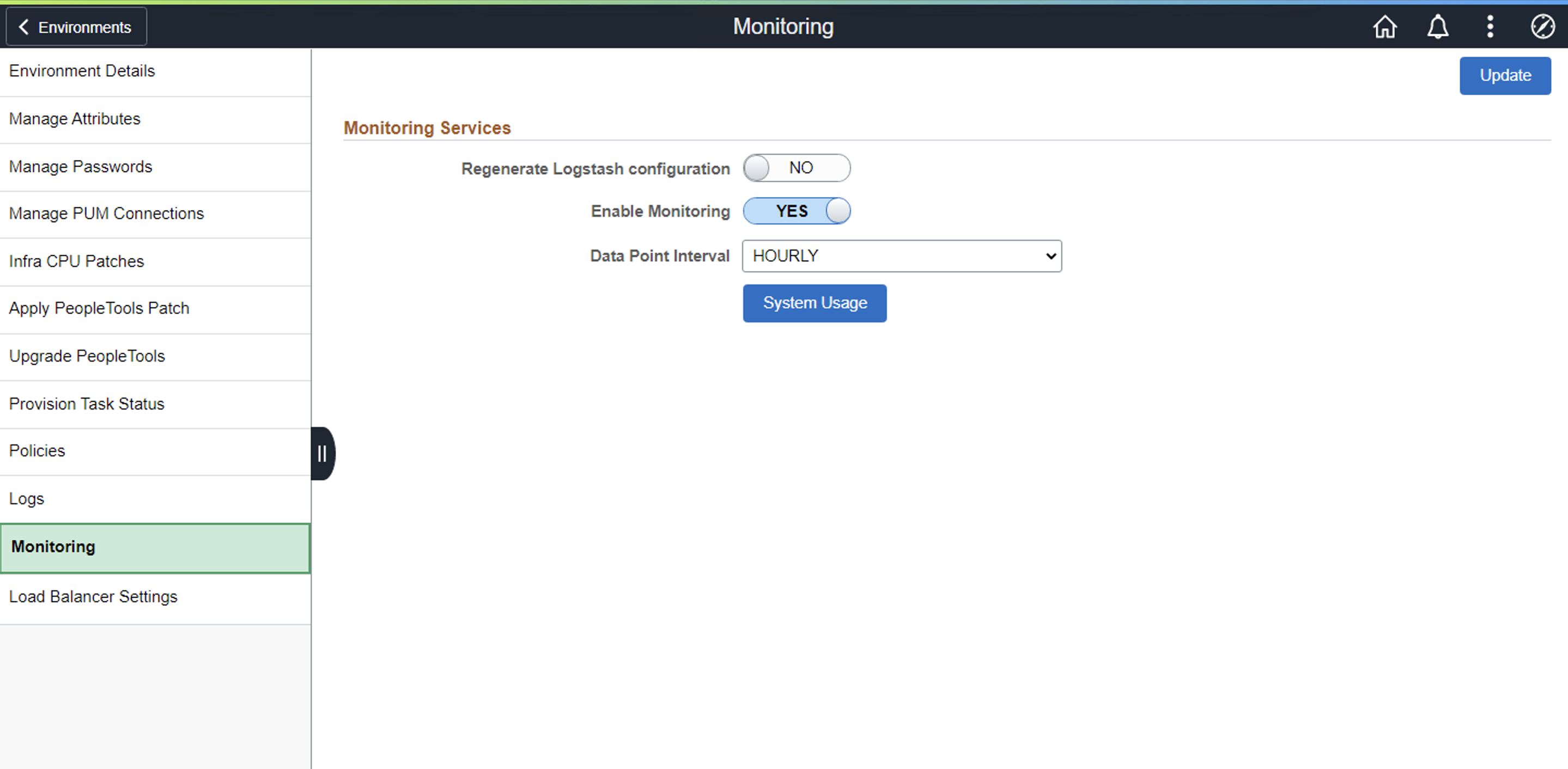Open the Monitoring menu item
Image resolution: width=1568 pixels, height=769 pixels.
[x=52, y=546]
